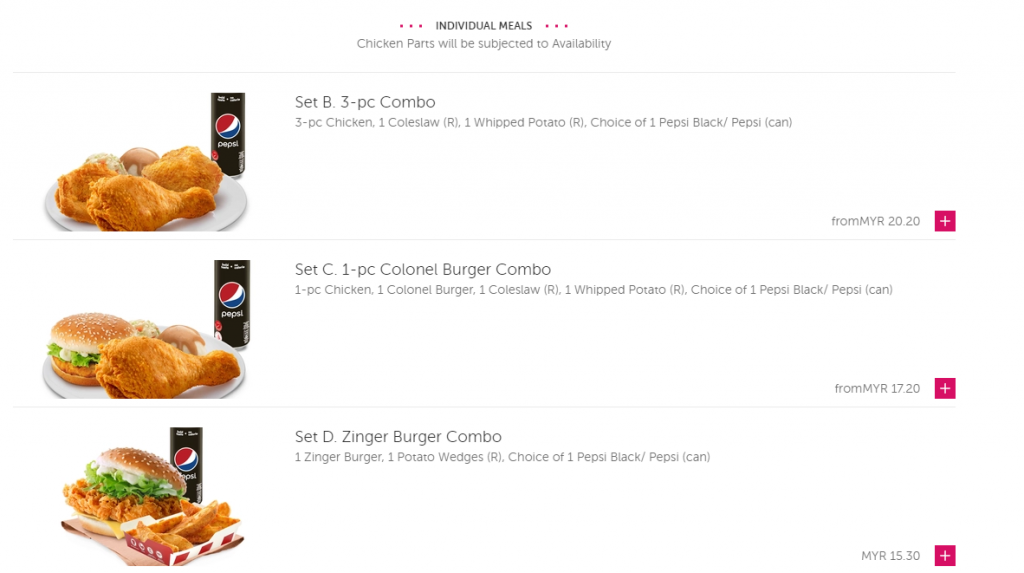Click the Chicken Parts availability notice

(484, 44)
